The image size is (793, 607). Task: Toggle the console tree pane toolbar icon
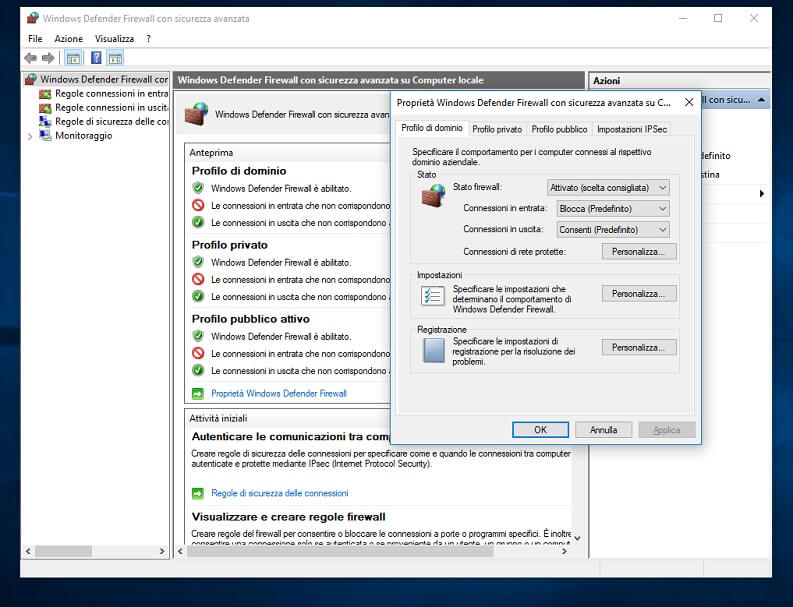tap(73, 58)
